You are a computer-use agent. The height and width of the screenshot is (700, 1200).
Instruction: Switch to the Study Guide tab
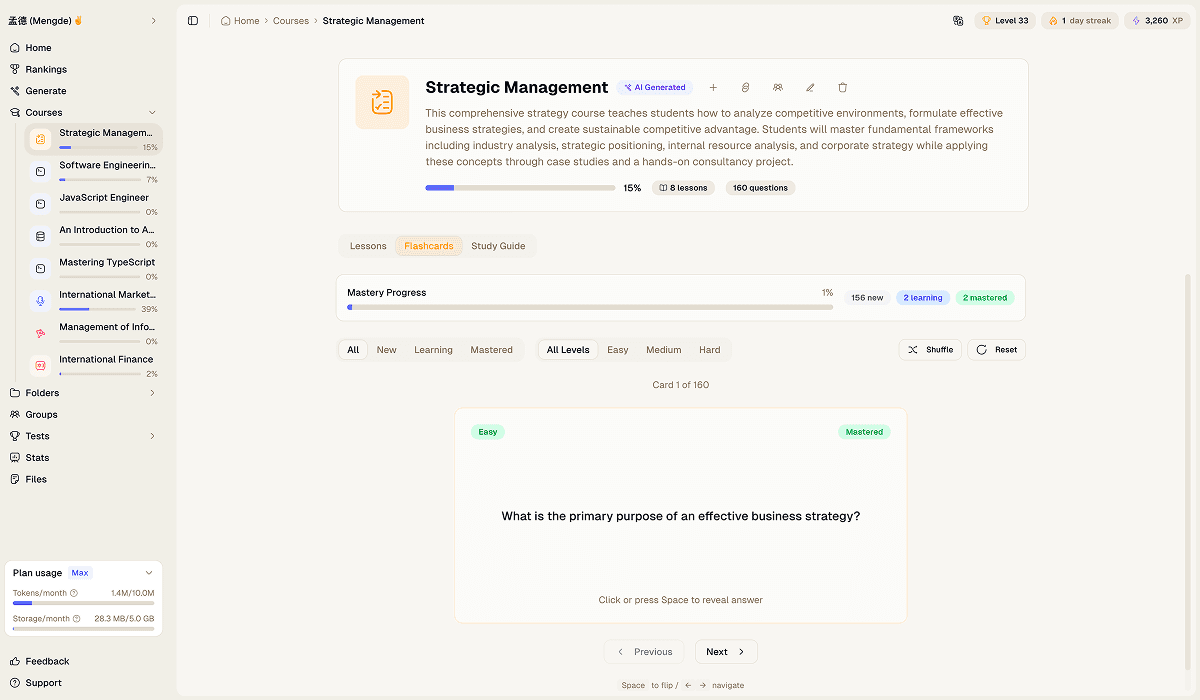point(498,245)
